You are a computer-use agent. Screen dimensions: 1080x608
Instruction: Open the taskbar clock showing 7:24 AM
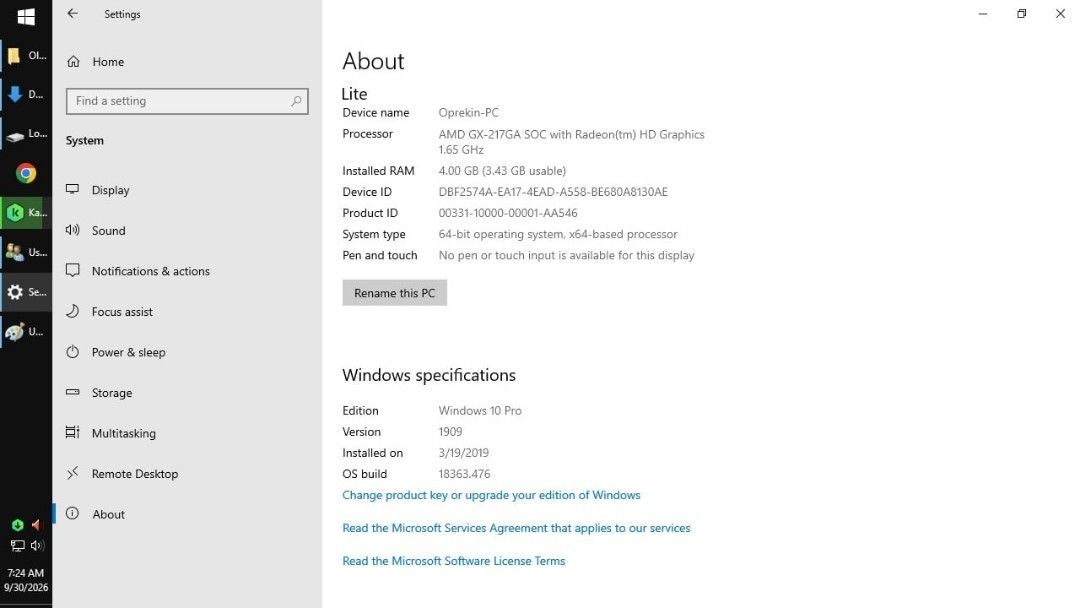[25, 580]
